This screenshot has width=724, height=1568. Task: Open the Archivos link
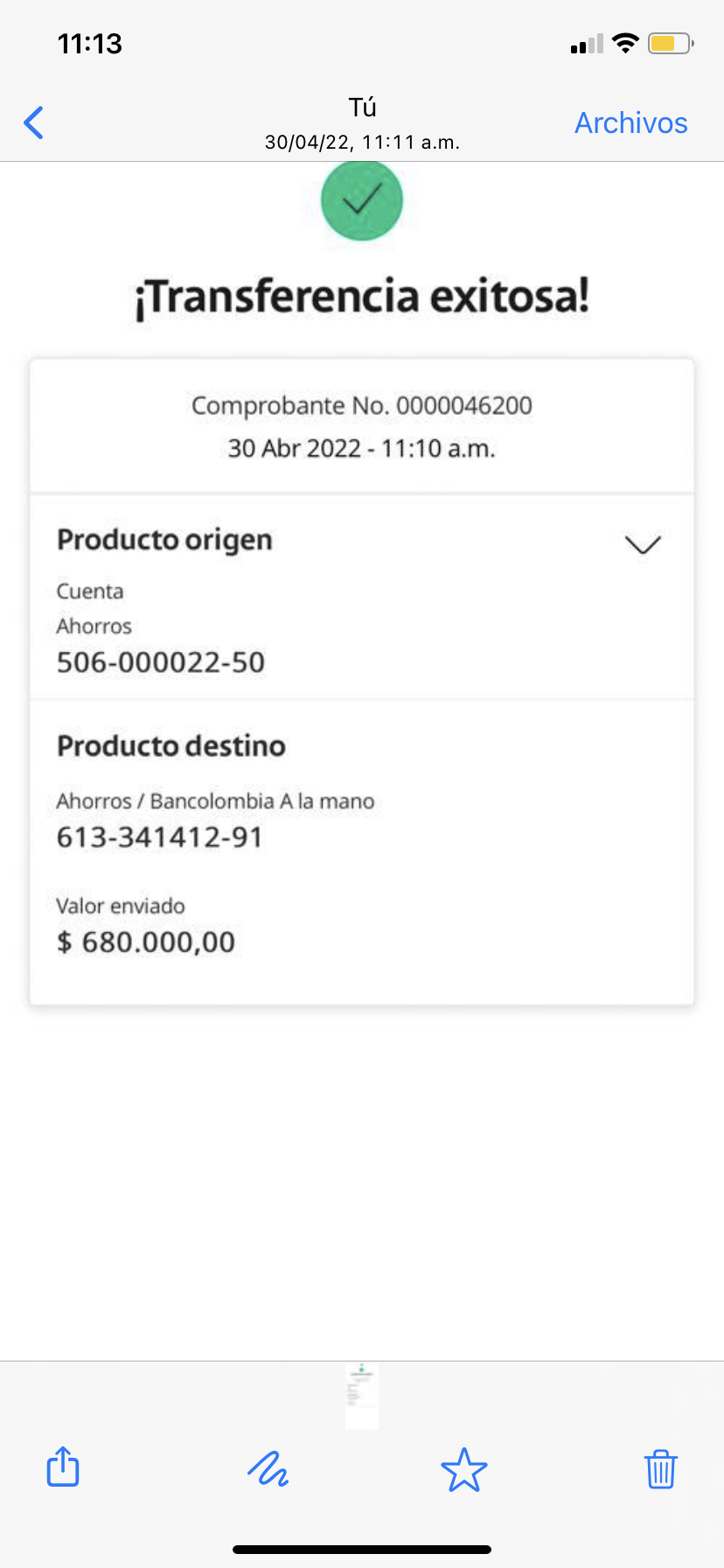tap(630, 123)
